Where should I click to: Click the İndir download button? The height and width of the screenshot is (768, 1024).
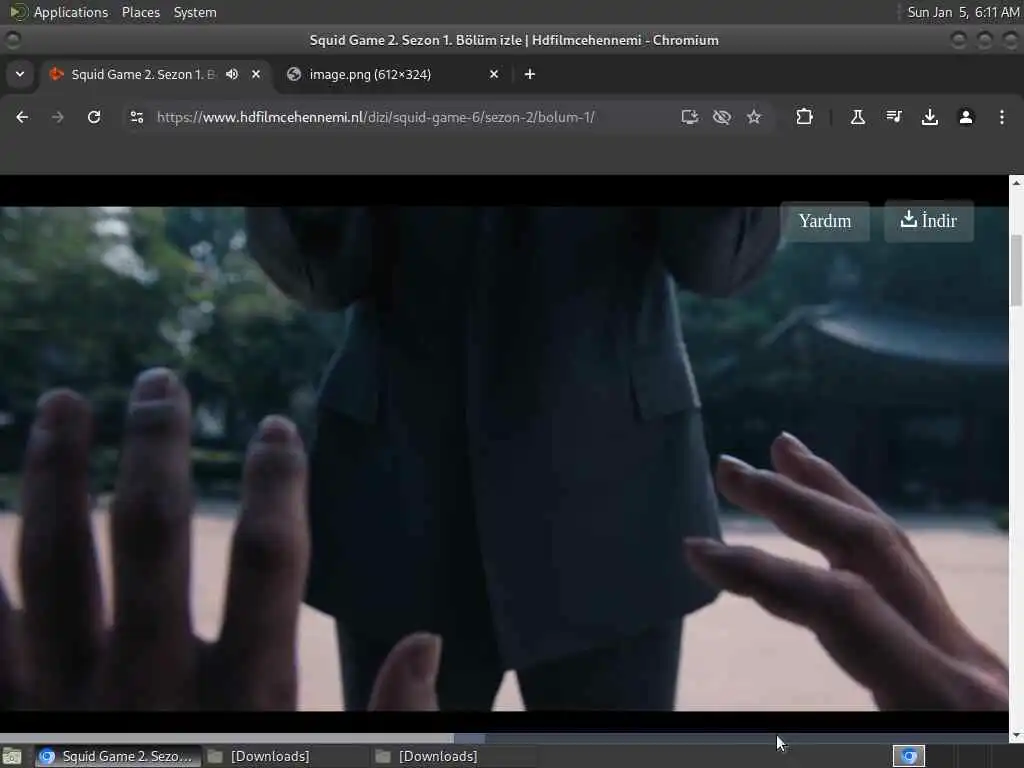pyautogui.click(x=929, y=221)
